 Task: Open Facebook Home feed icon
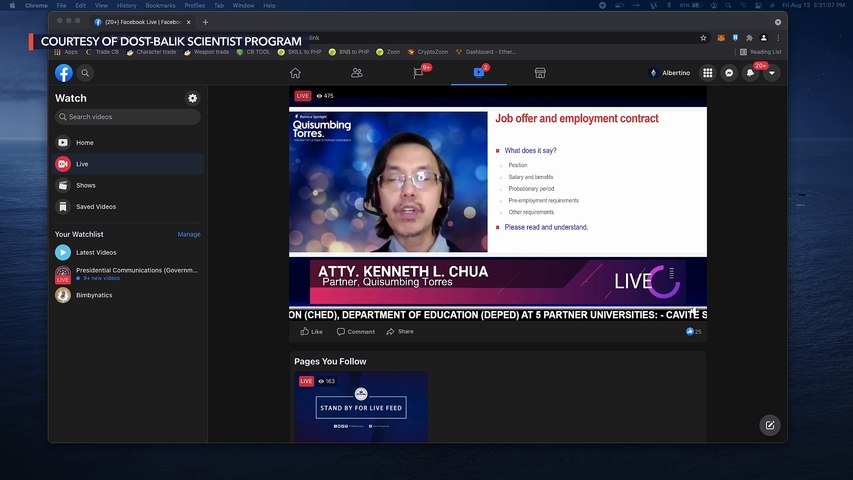pyautogui.click(x=295, y=73)
